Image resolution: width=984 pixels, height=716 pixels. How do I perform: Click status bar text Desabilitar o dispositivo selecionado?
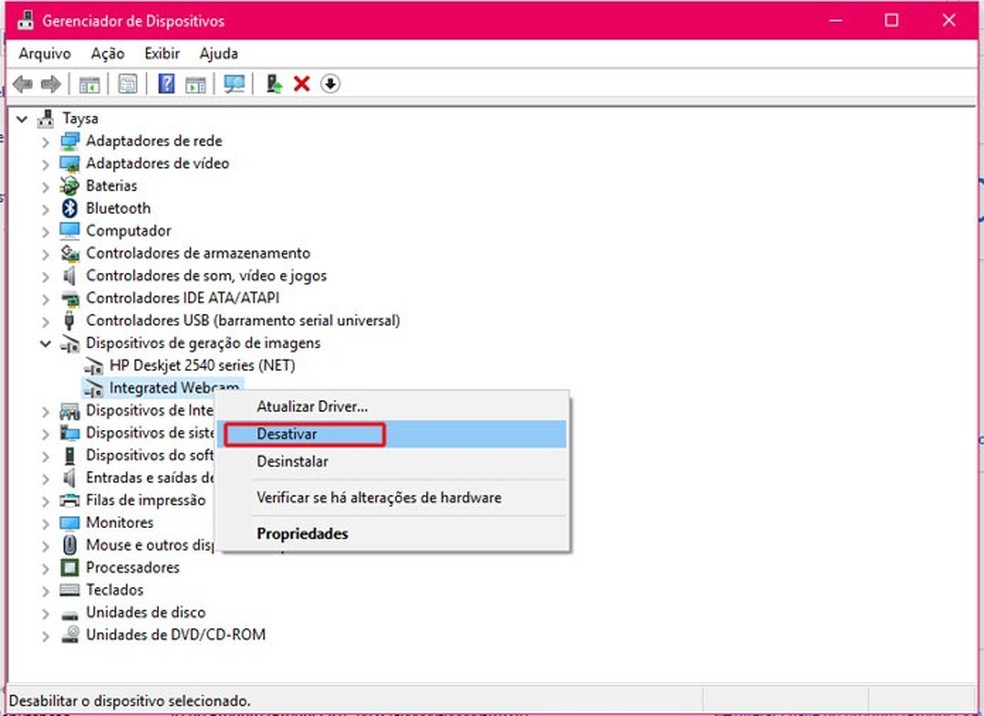pos(130,700)
